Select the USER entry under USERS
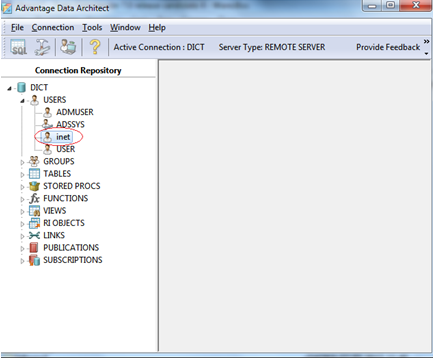 66,149
